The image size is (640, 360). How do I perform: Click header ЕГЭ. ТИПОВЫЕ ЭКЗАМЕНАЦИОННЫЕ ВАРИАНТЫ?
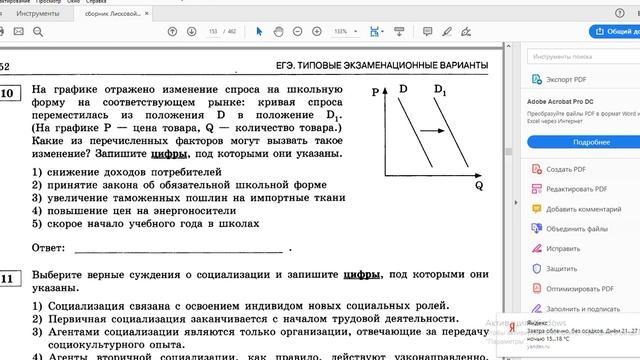tap(382, 65)
